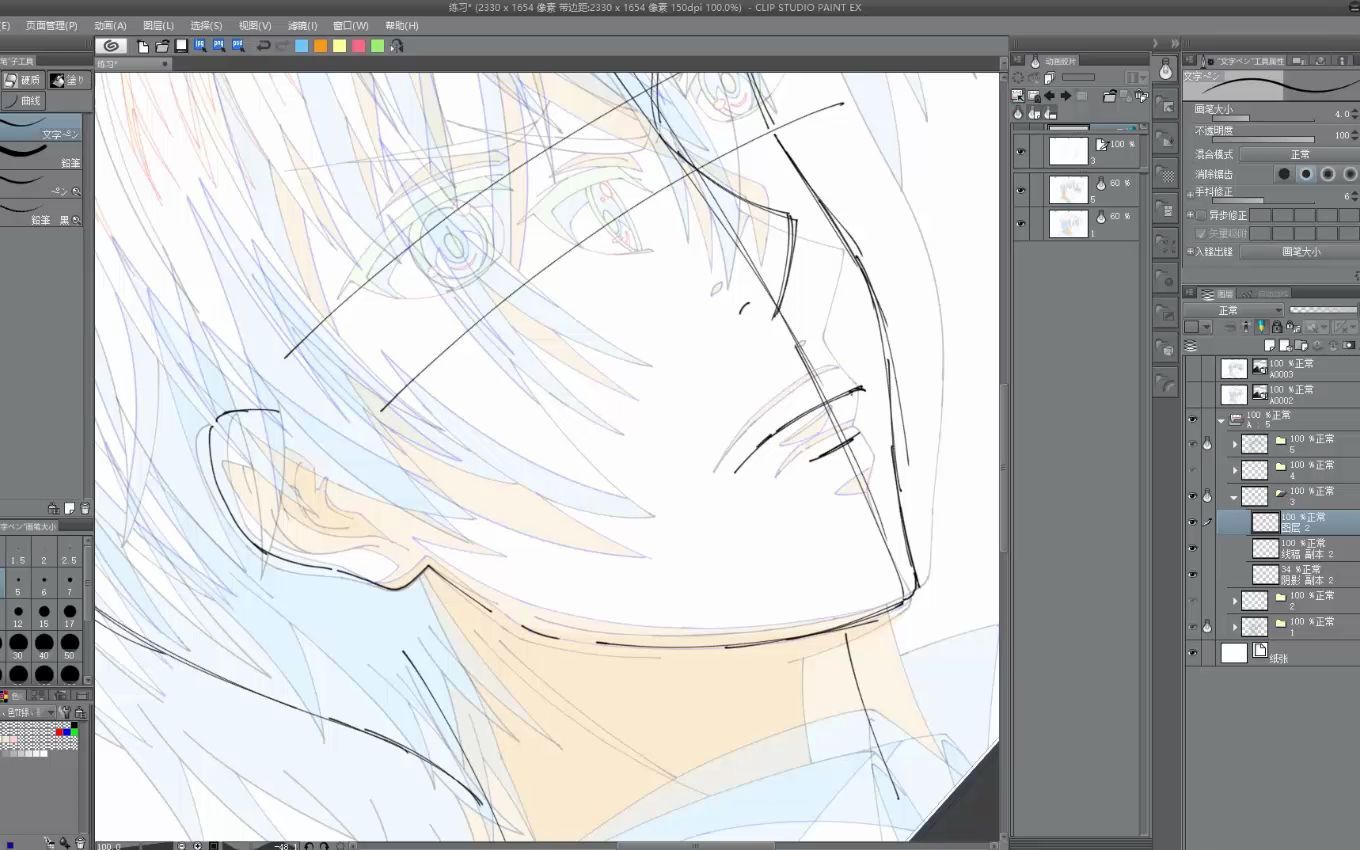Image resolution: width=1360 pixels, height=850 pixels.
Task: Expand the 手抖修正 plus toggle
Action: click(1190, 193)
